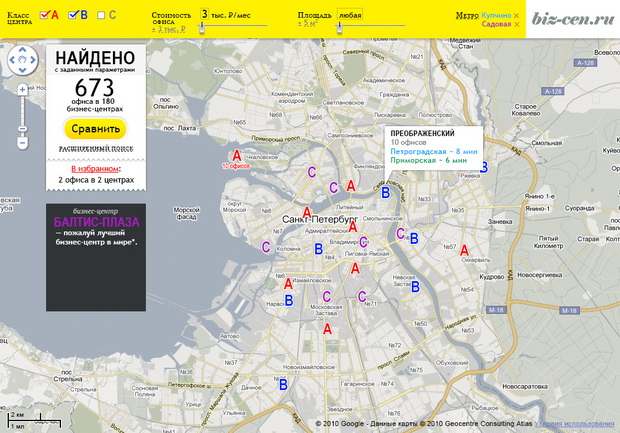The image size is (620, 433).
Task: Click red A marker labeled 10 офисов
Action: click(236, 155)
